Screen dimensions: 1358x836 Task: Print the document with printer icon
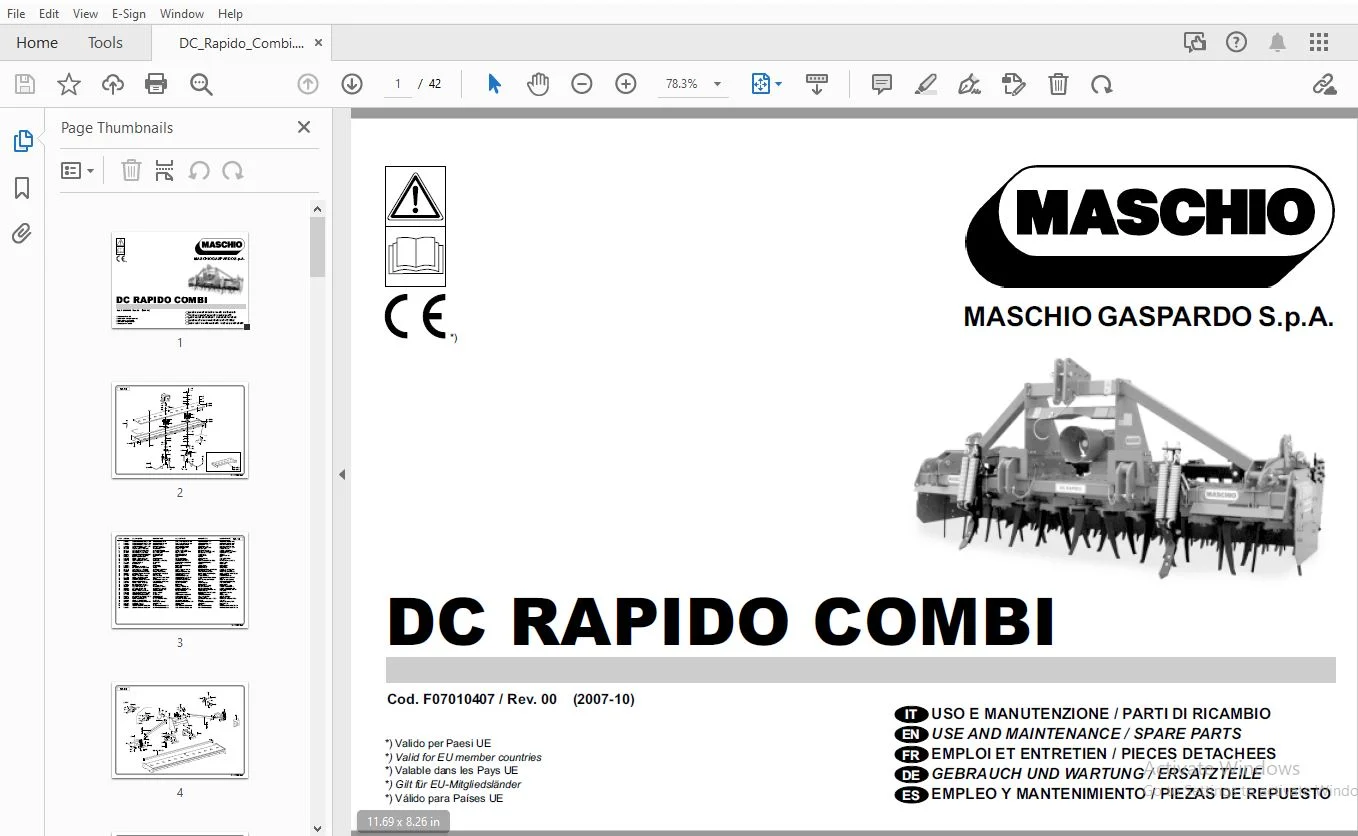(156, 84)
